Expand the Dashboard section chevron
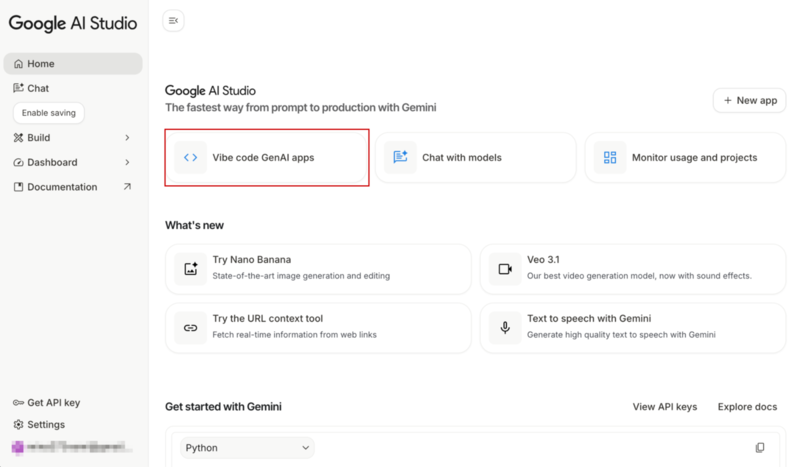Image resolution: width=800 pixels, height=467 pixels. pyautogui.click(x=127, y=162)
